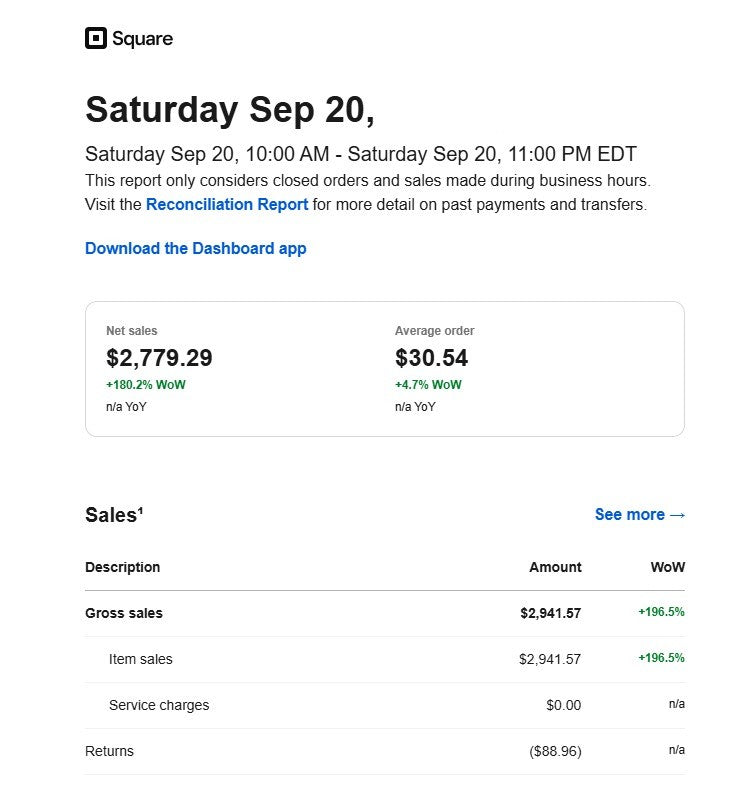Open See more link for Sales

(x=640, y=514)
